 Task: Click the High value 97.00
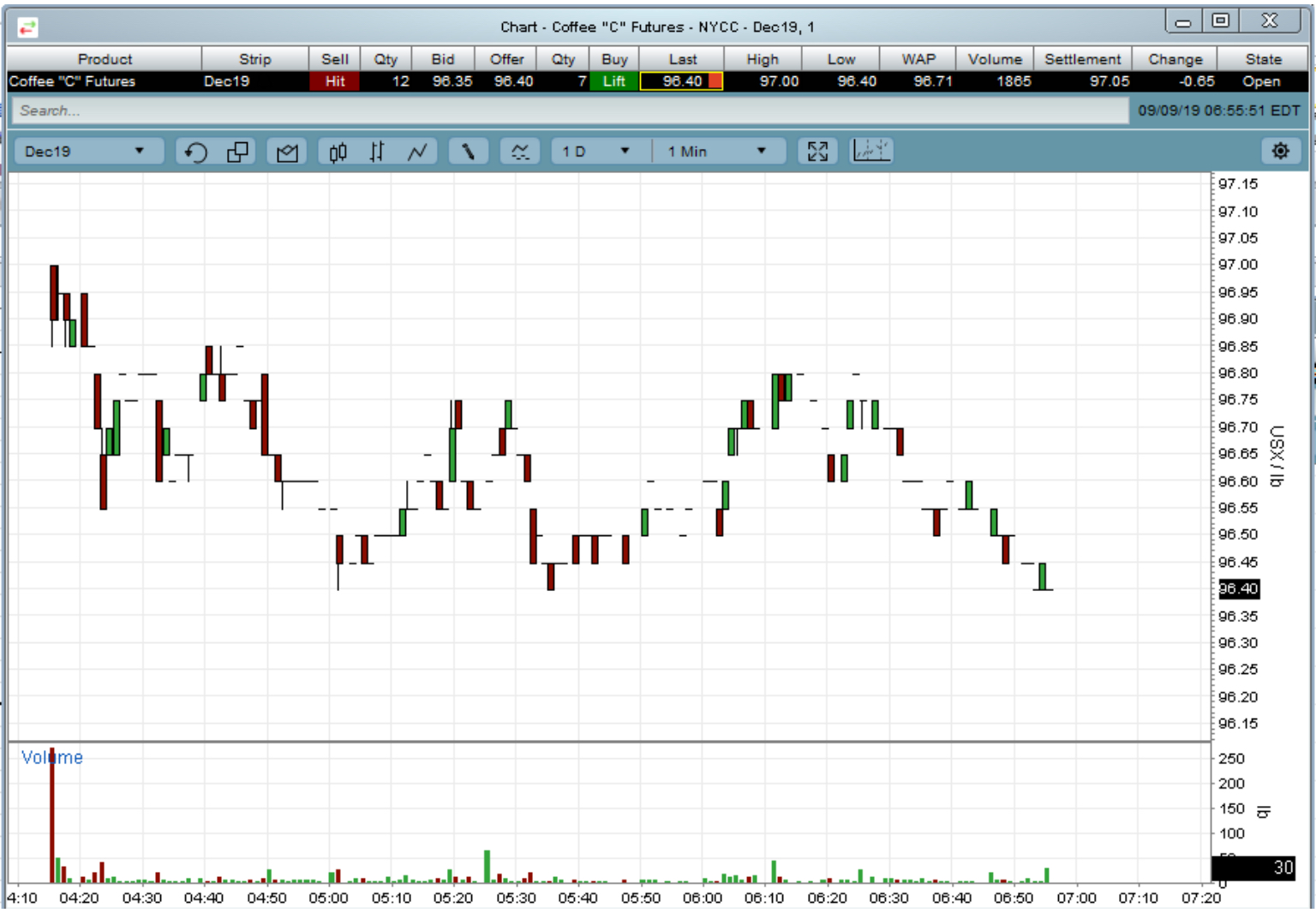coord(779,81)
